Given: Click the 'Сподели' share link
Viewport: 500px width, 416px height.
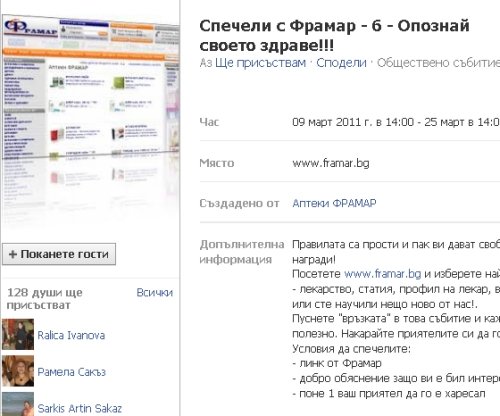Looking at the screenshot, I should coord(341,63).
